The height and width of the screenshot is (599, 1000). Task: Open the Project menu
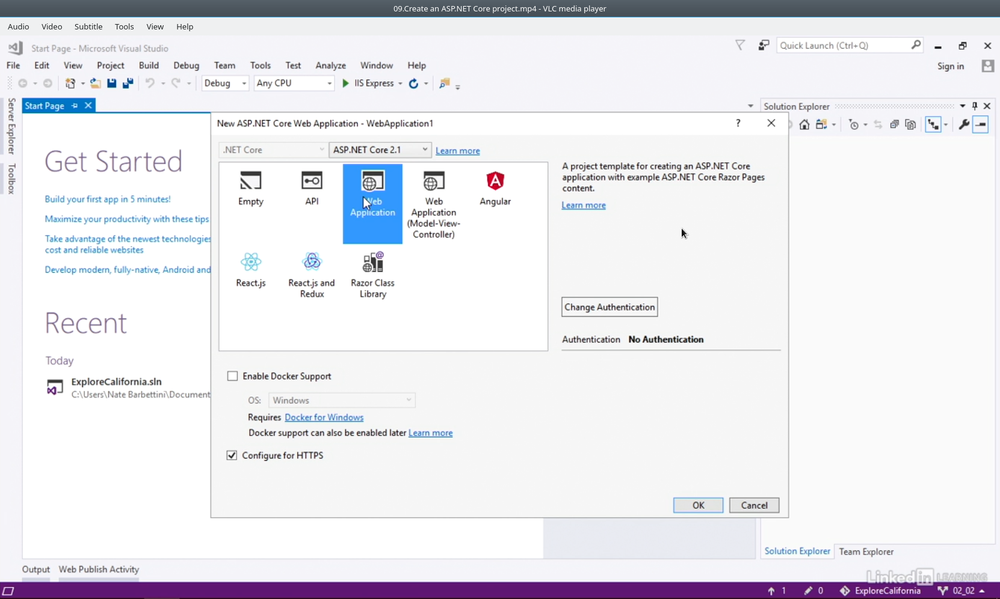coord(110,66)
